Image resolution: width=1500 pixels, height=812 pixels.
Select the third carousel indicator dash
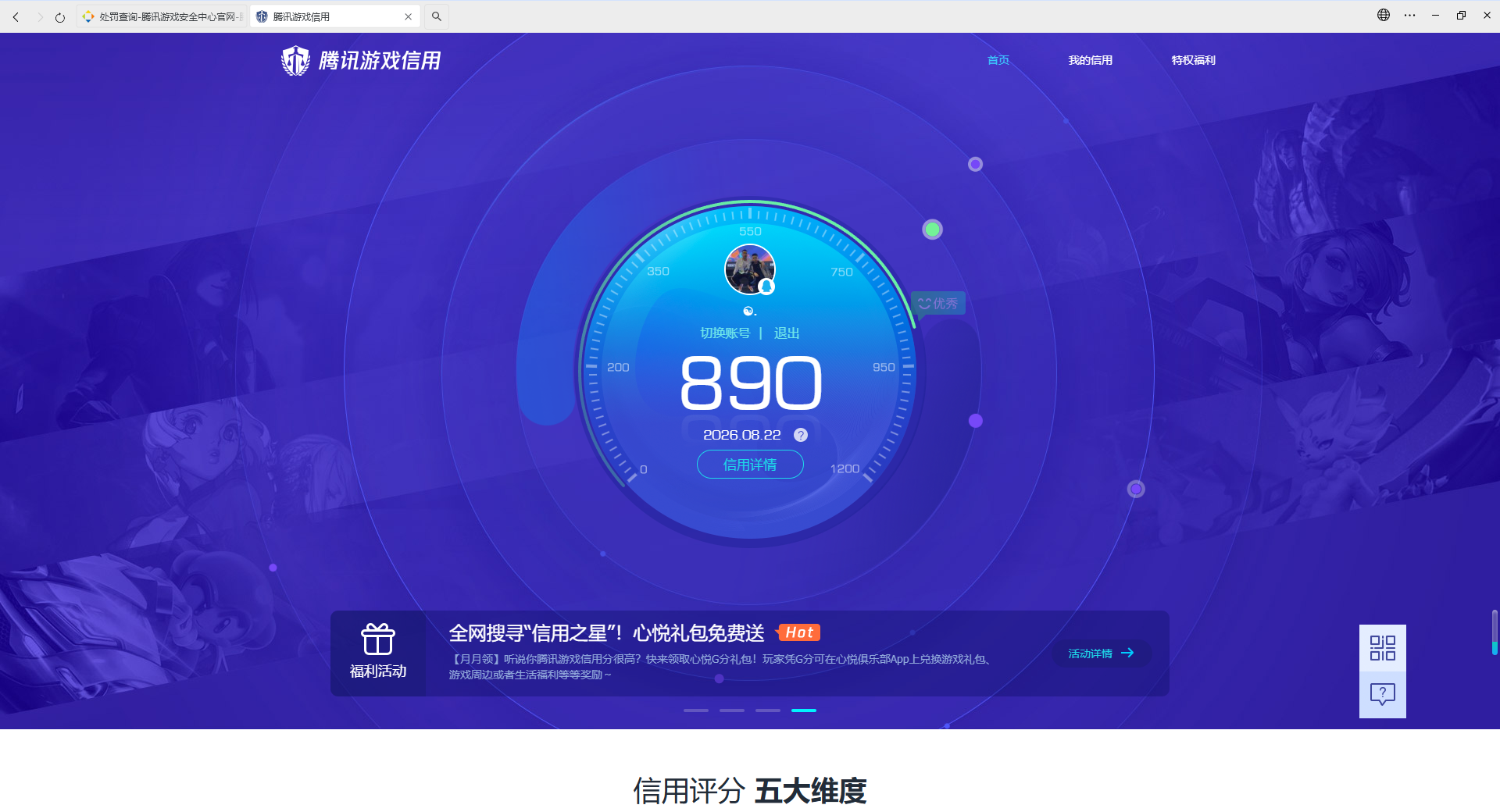tap(768, 710)
